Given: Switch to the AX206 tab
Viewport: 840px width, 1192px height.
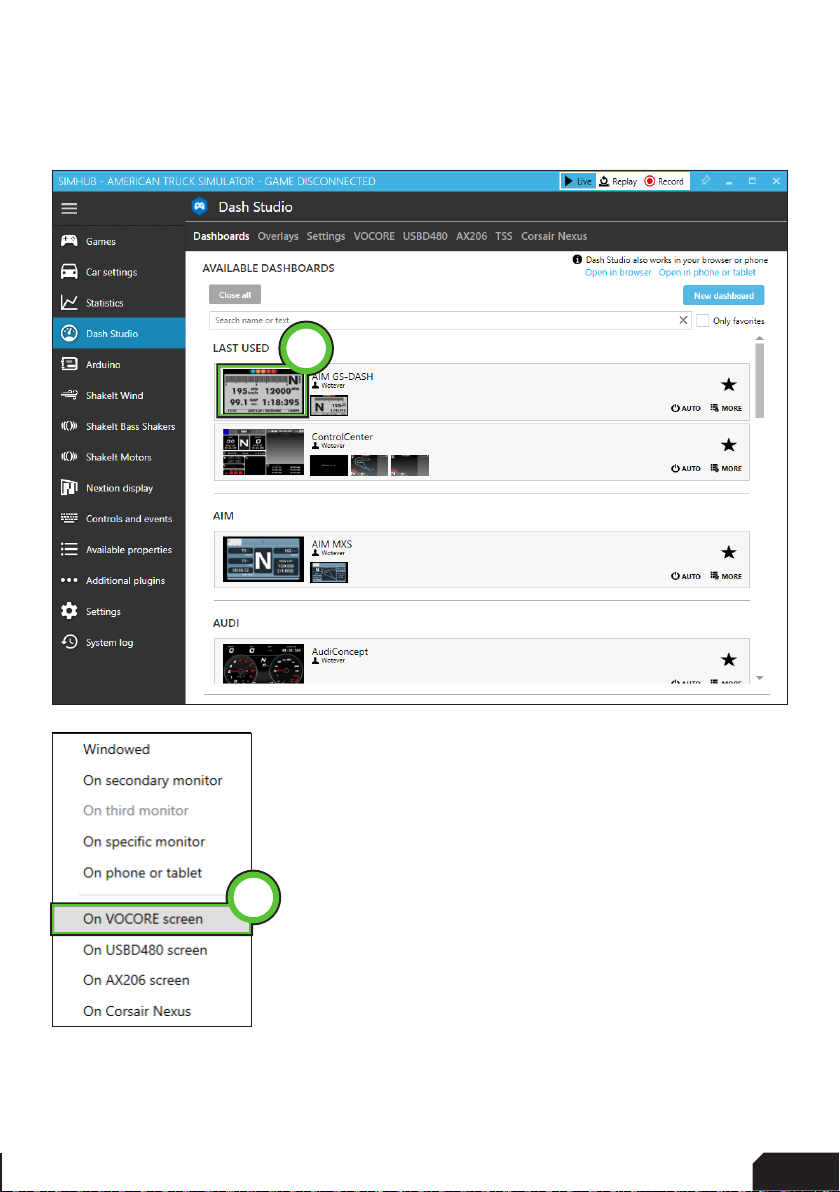Looking at the screenshot, I should [x=471, y=236].
